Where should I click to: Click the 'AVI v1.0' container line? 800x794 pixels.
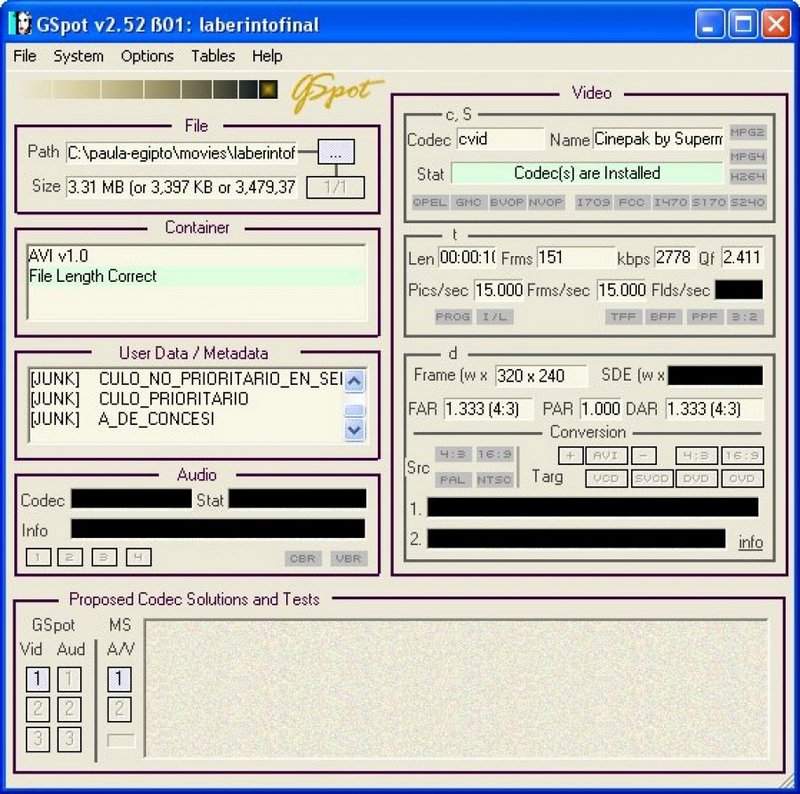point(196,256)
